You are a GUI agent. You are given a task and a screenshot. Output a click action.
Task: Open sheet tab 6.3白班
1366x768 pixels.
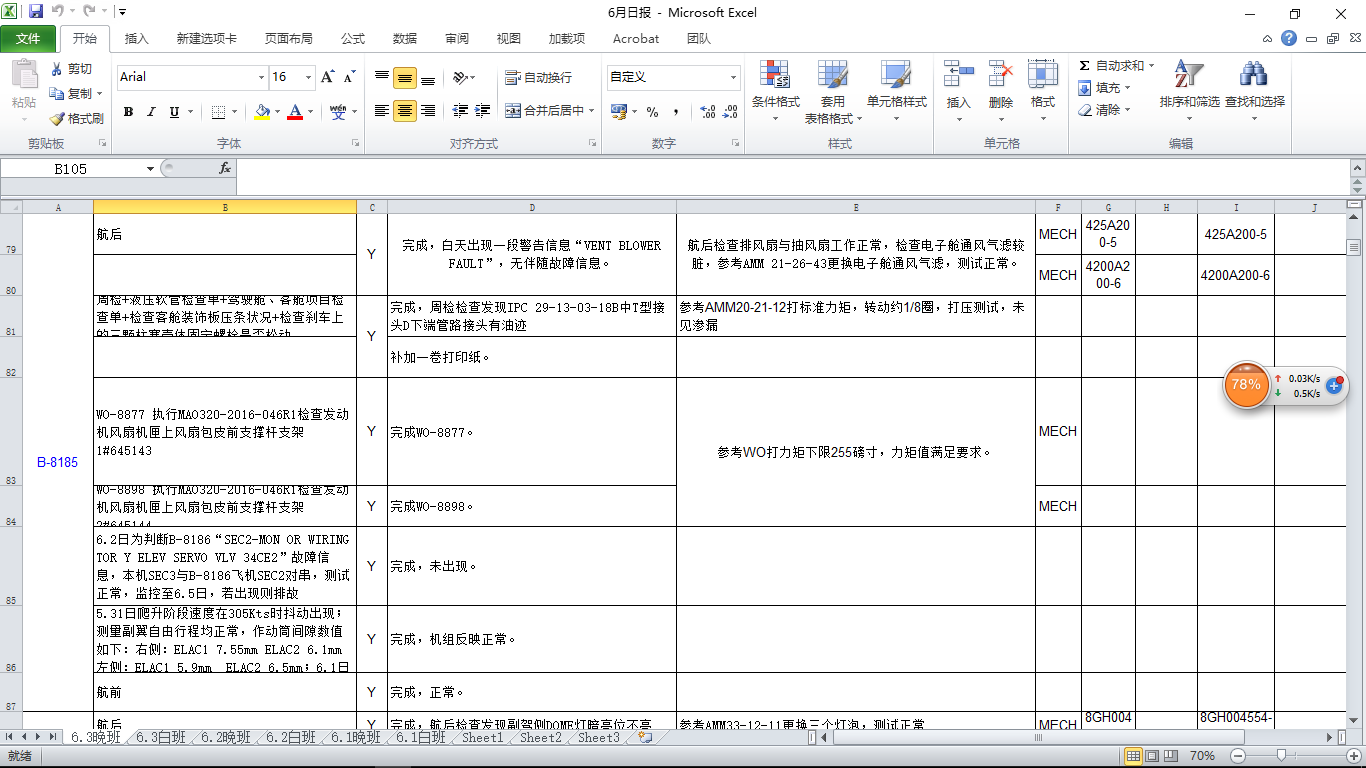[160, 737]
